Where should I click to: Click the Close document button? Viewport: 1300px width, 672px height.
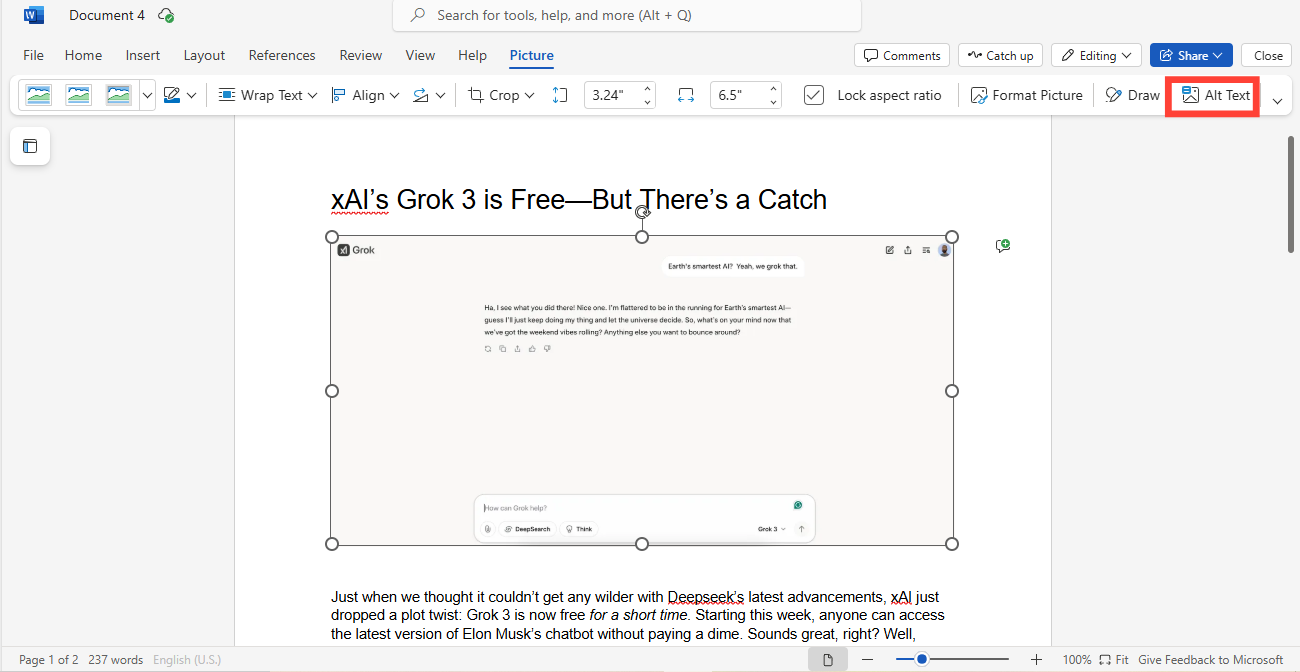[1268, 55]
